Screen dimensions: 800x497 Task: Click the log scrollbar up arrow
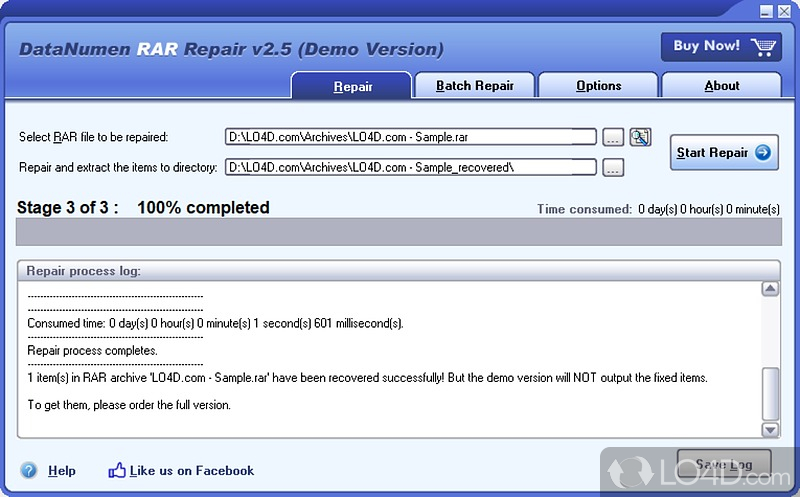point(770,289)
